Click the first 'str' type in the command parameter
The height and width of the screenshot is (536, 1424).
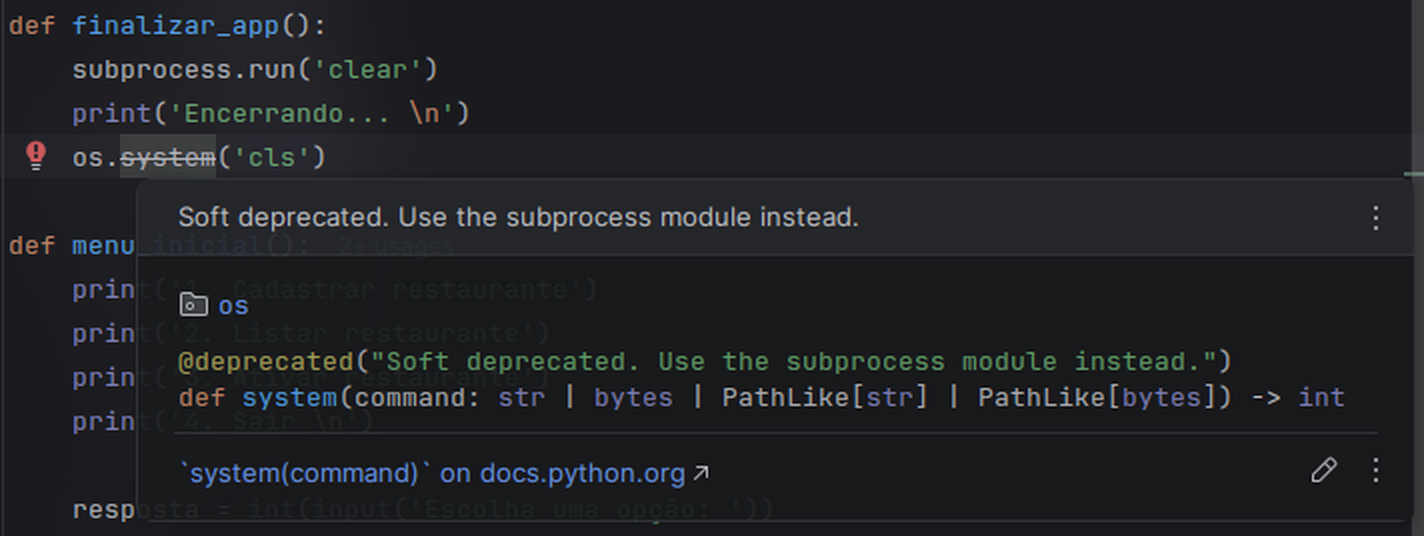(x=522, y=397)
